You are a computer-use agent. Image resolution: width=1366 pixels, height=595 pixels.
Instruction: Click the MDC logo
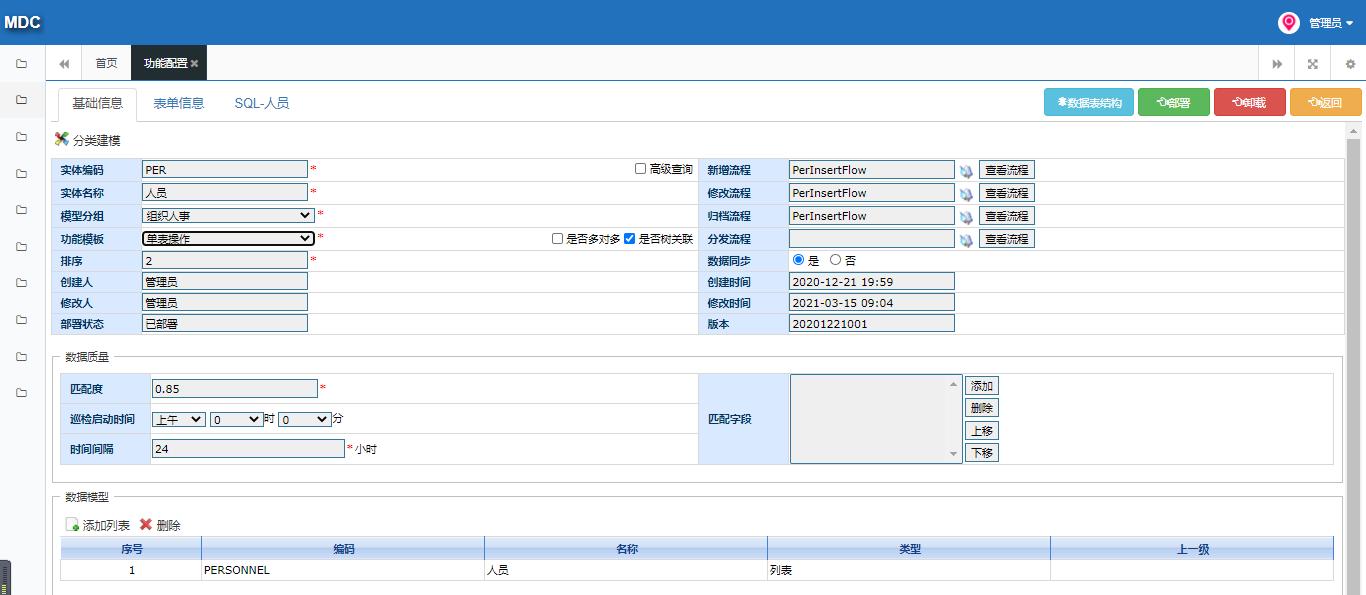point(22,22)
